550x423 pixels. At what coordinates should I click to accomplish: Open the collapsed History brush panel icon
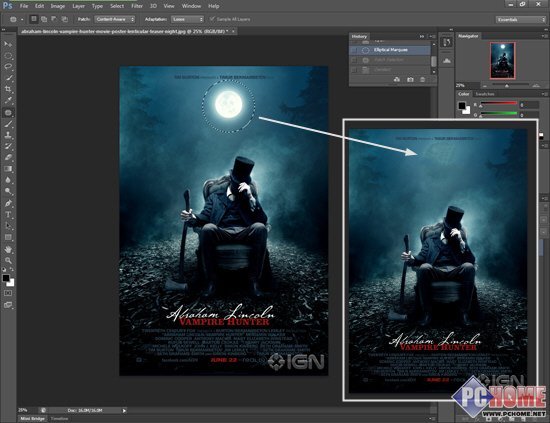click(447, 42)
